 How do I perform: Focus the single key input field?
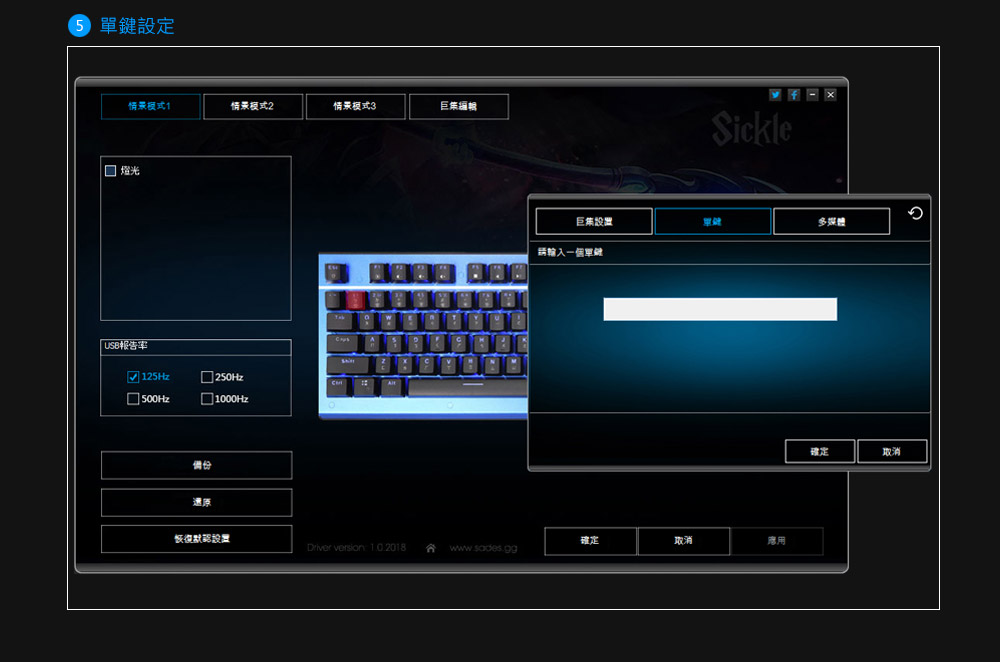coord(720,309)
